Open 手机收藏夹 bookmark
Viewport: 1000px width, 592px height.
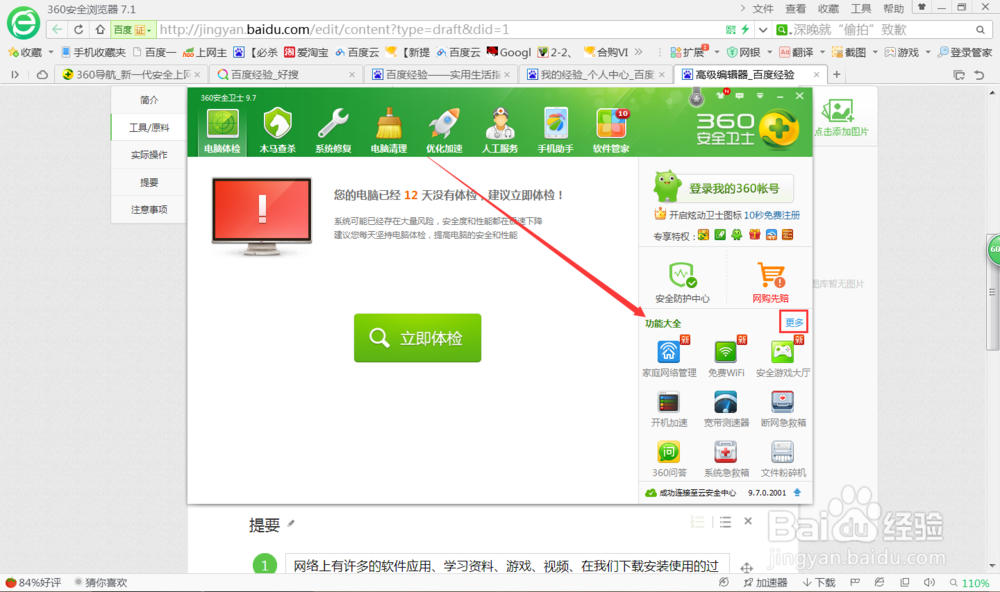point(94,52)
